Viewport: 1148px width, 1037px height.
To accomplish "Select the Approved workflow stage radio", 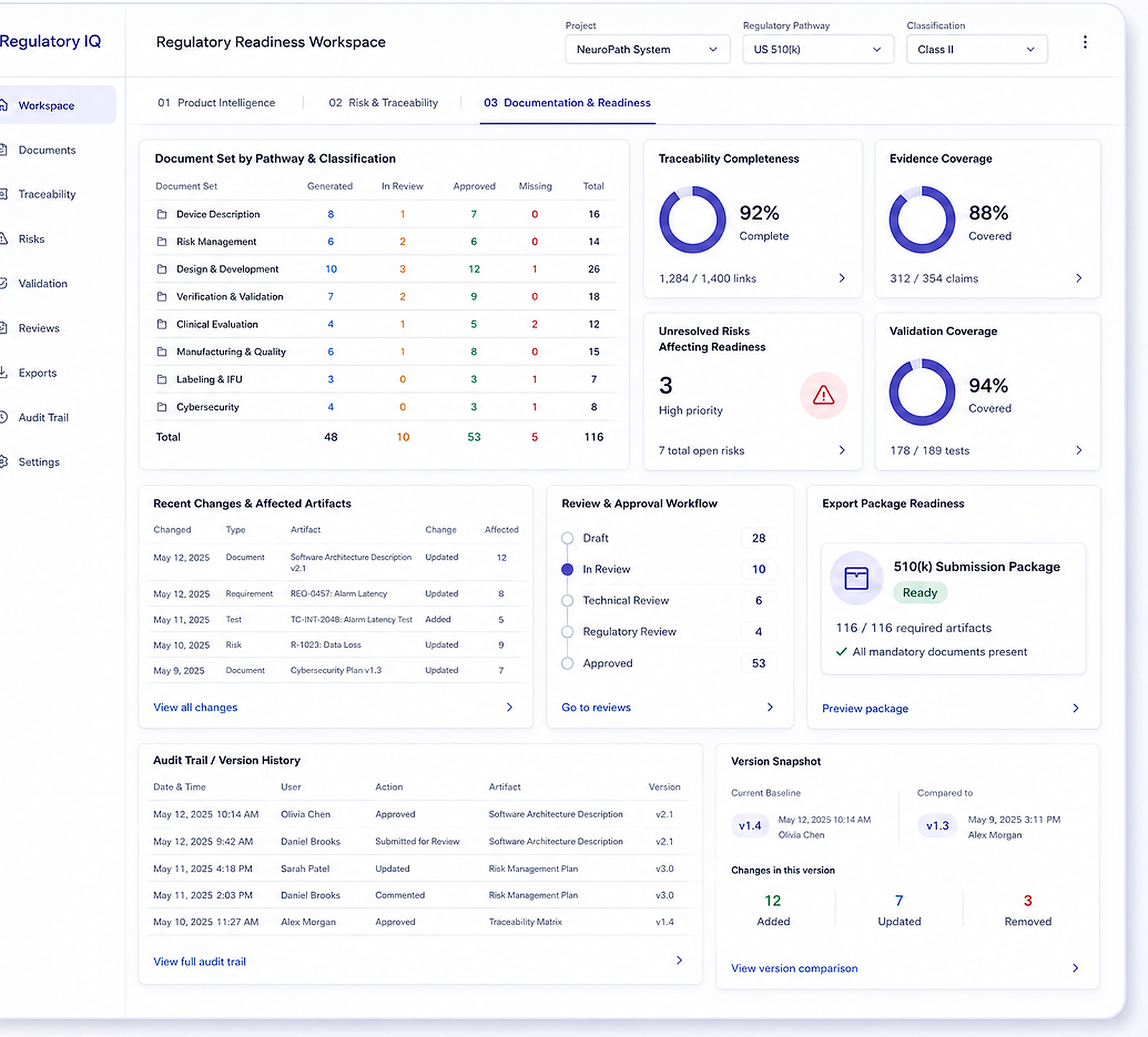I will pos(568,664).
